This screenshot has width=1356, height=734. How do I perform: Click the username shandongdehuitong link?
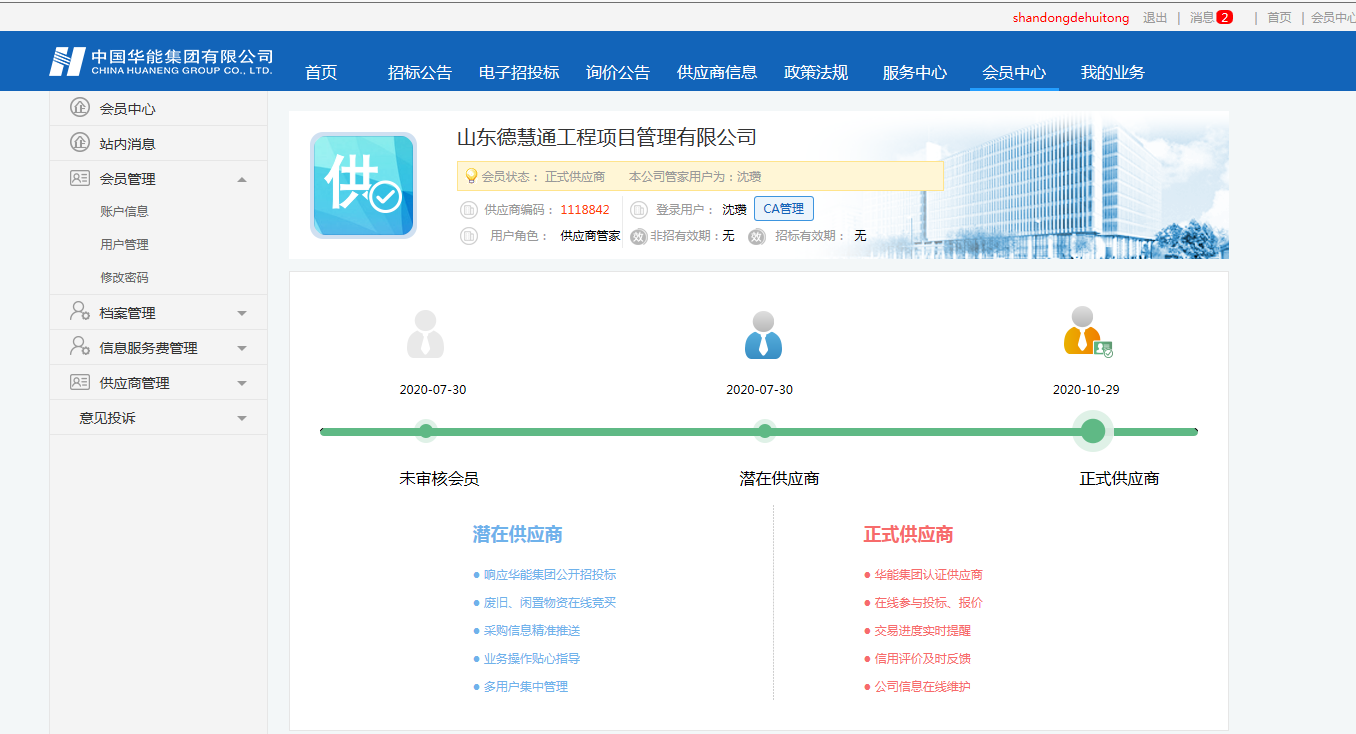click(1071, 17)
